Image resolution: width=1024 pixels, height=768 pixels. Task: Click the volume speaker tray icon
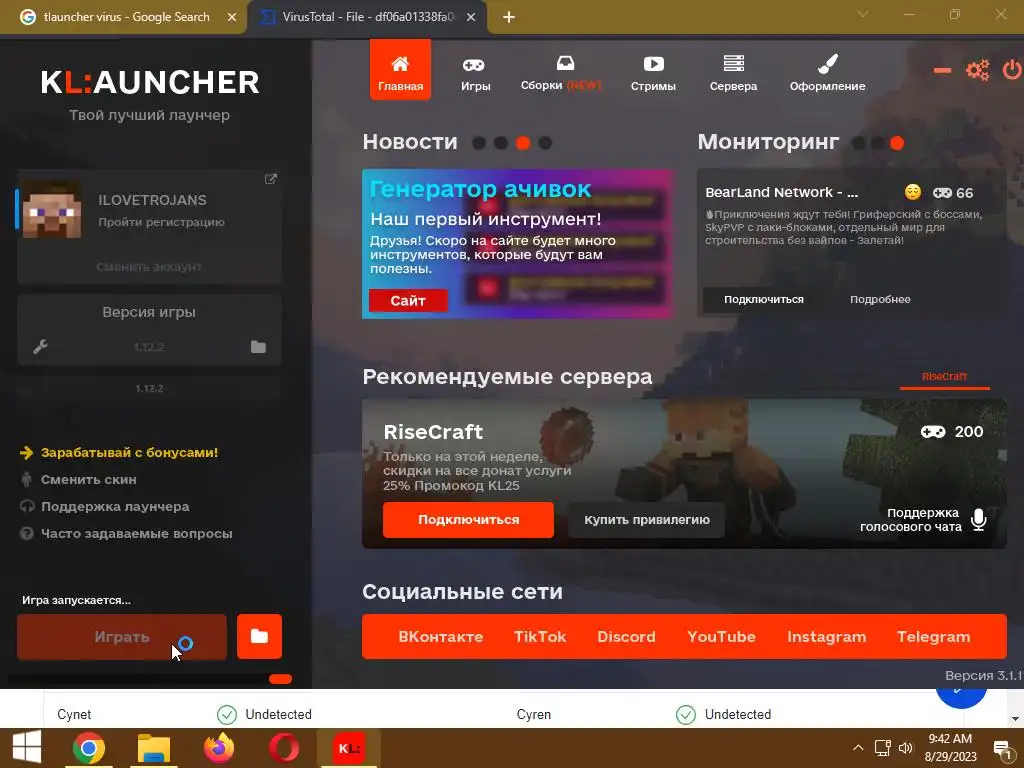tap(906, 748)
